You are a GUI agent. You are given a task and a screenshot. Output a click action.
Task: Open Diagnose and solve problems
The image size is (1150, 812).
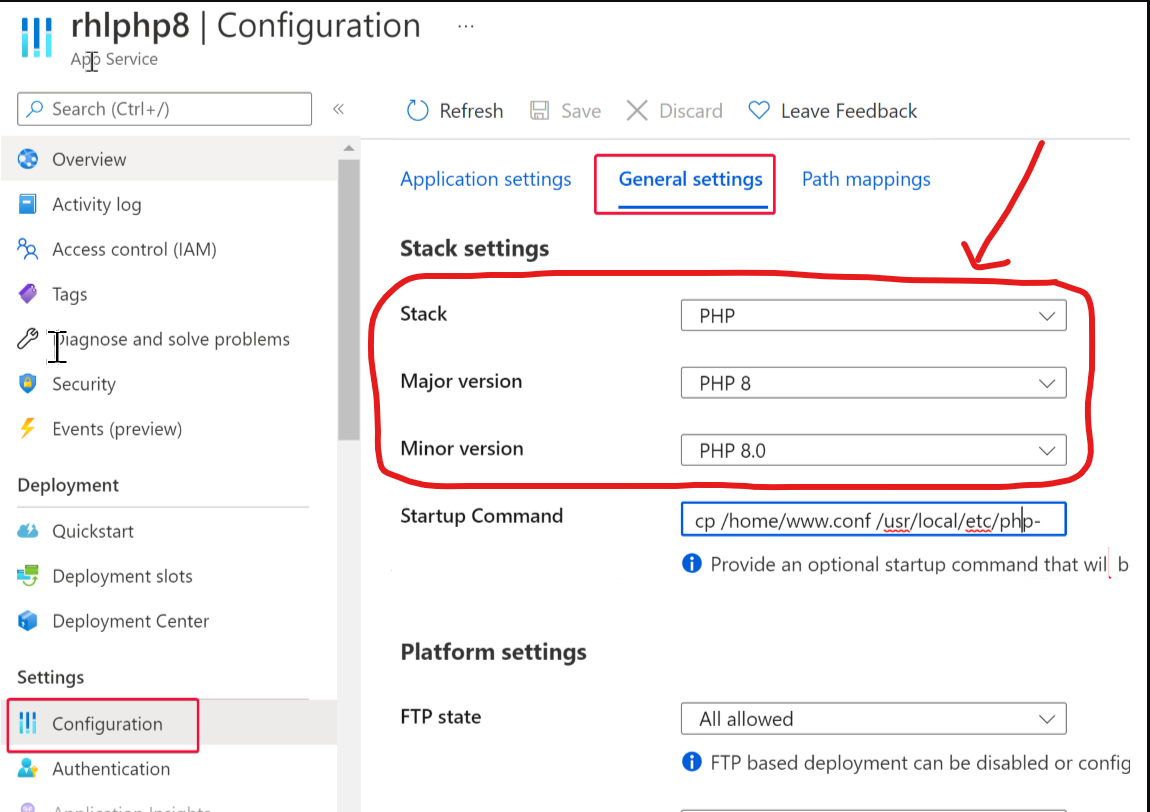pyautogui.click(x=171, y=339)
